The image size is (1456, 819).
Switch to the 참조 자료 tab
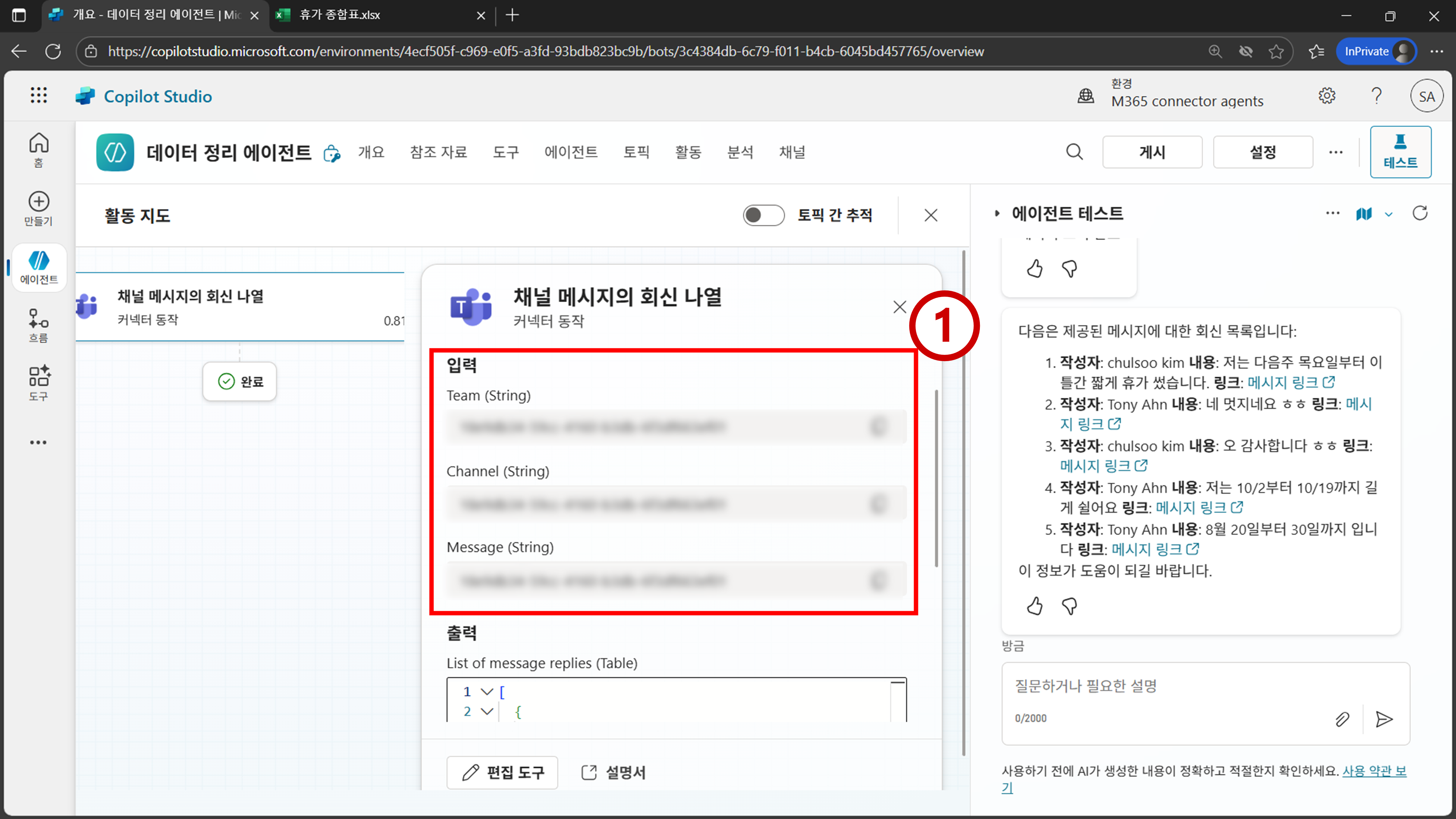tap(438, 152)
